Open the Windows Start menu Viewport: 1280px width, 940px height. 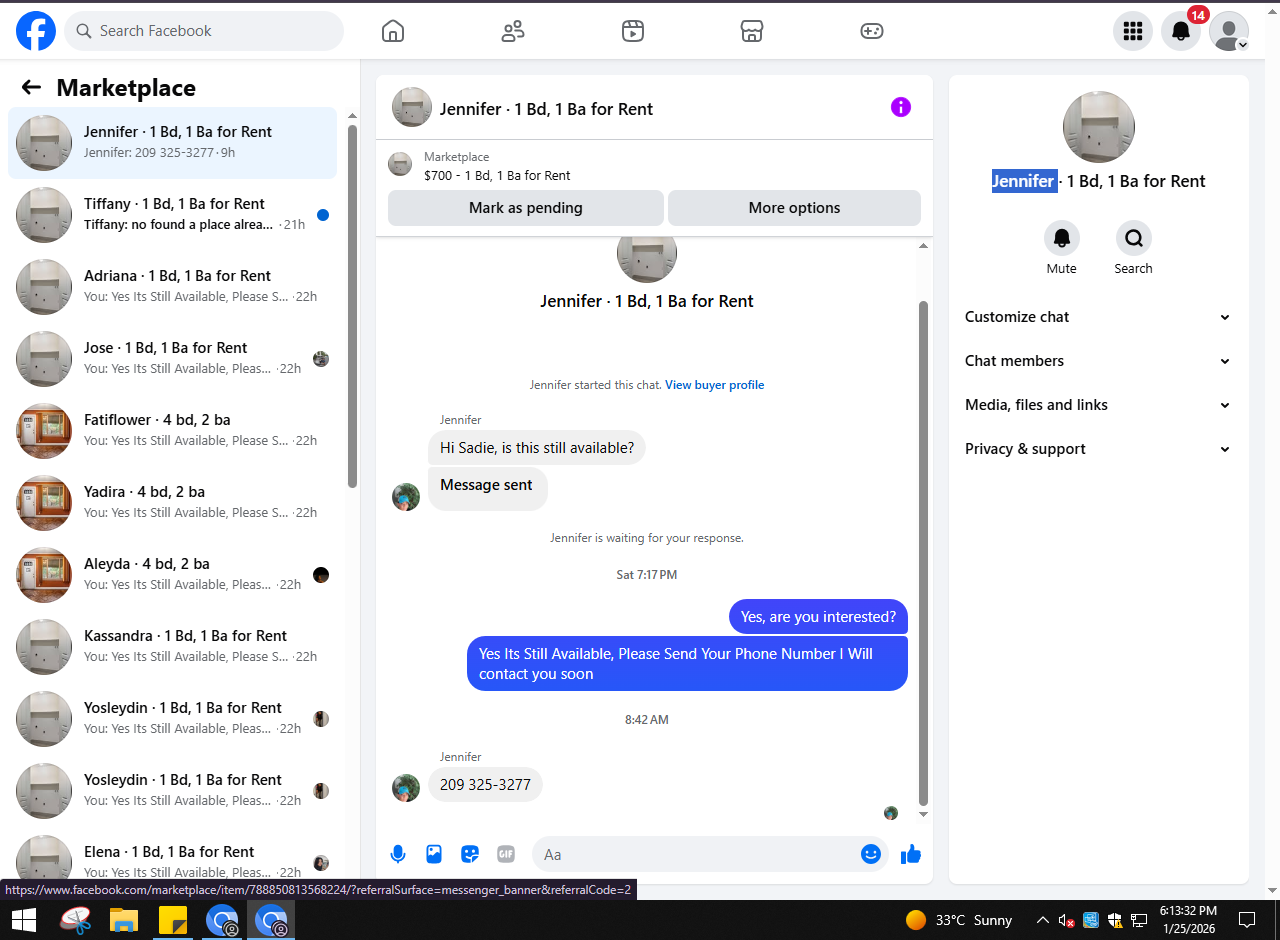23,920
